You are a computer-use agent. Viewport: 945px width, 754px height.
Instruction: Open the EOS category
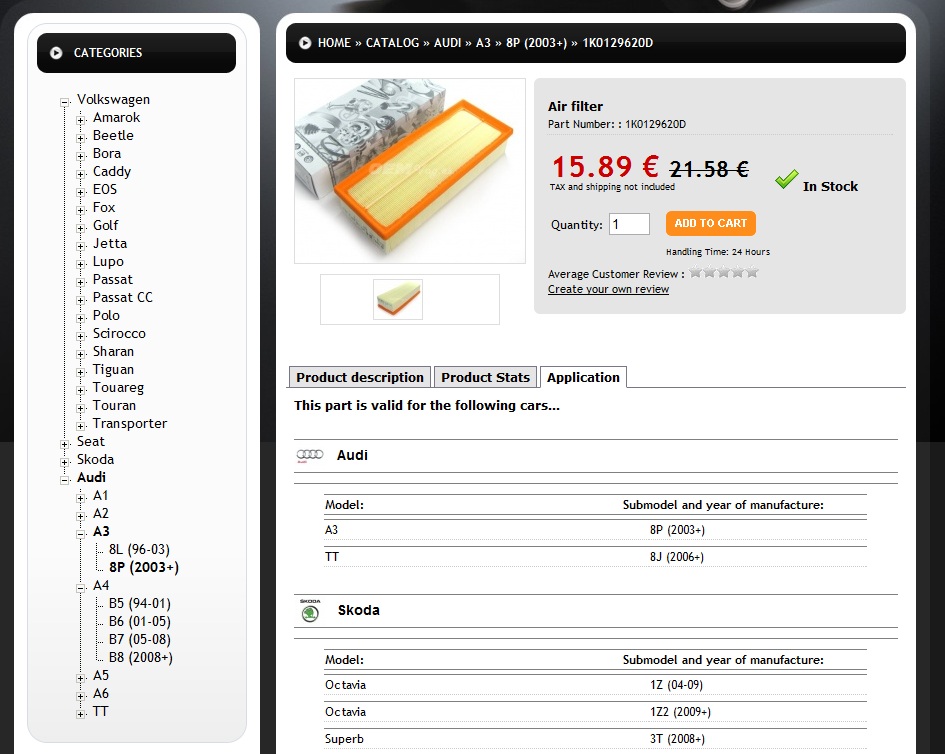tap(105, 189)
